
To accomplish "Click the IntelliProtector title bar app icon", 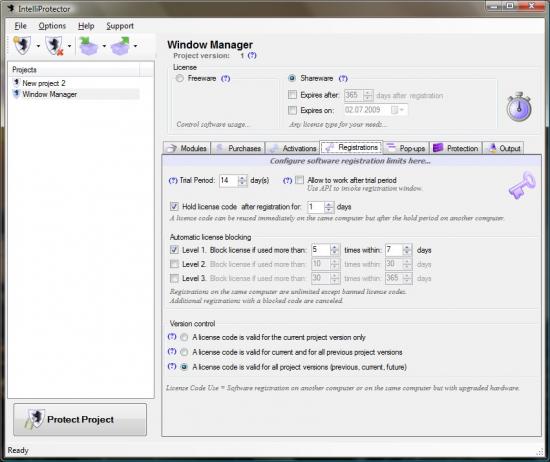I will coord(11,8).
